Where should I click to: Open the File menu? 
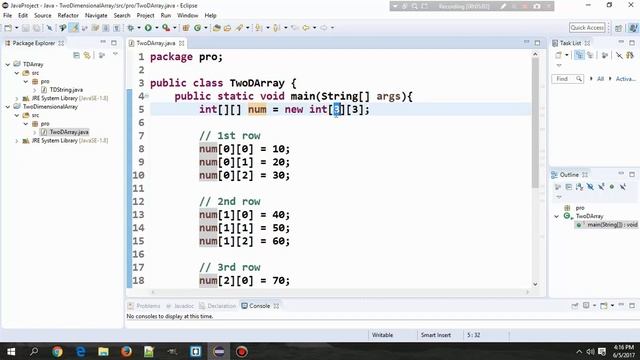[x=7, y=16]
